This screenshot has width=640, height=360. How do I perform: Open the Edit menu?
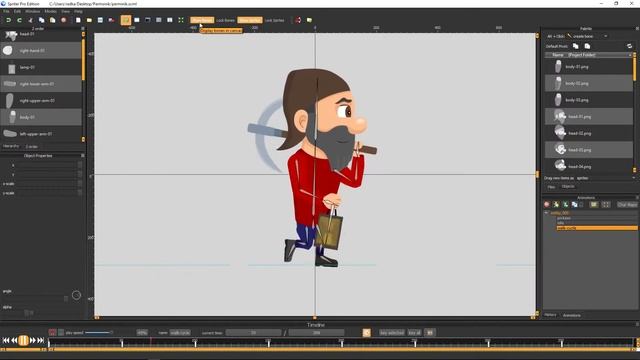[x=18, y=11]
